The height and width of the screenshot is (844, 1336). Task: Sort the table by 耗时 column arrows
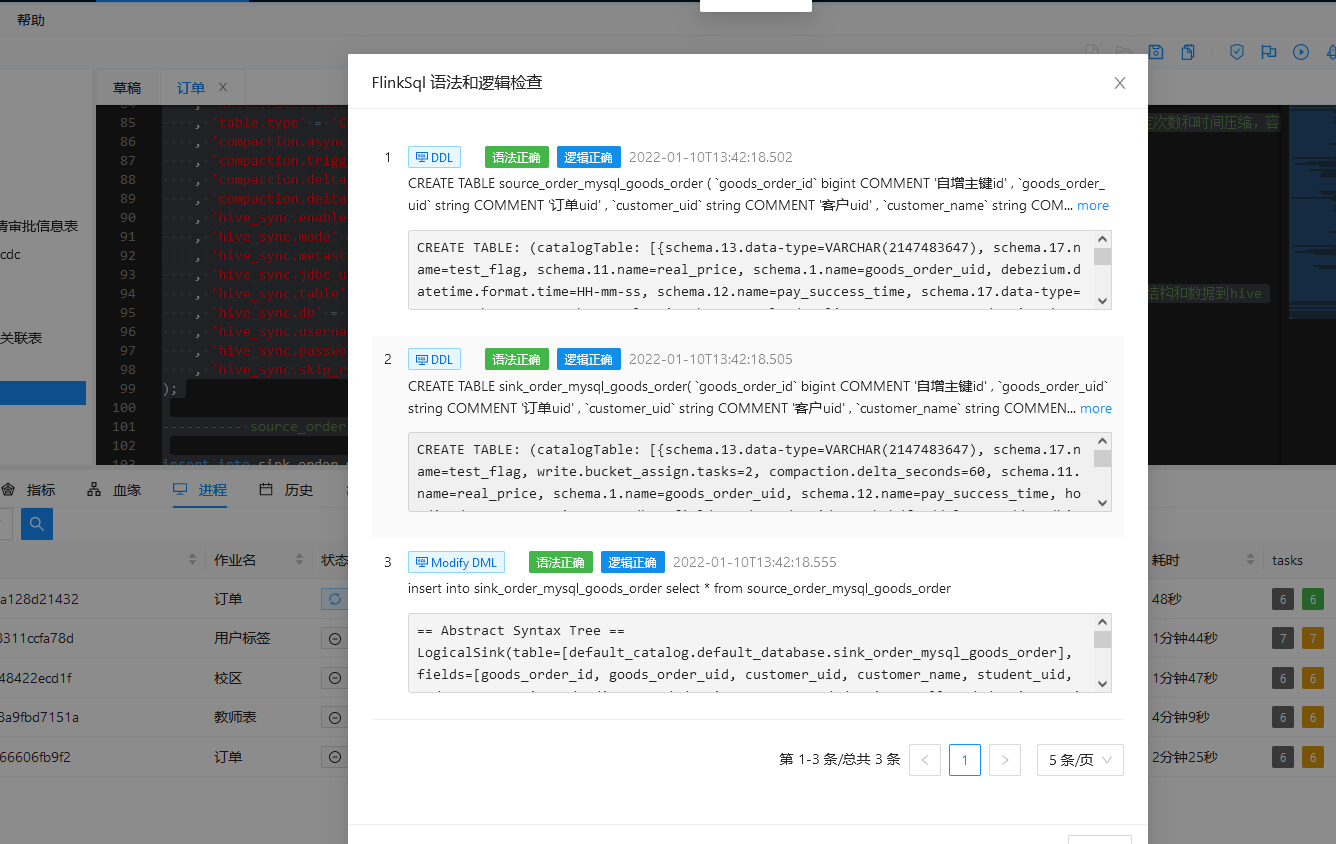1249,560
